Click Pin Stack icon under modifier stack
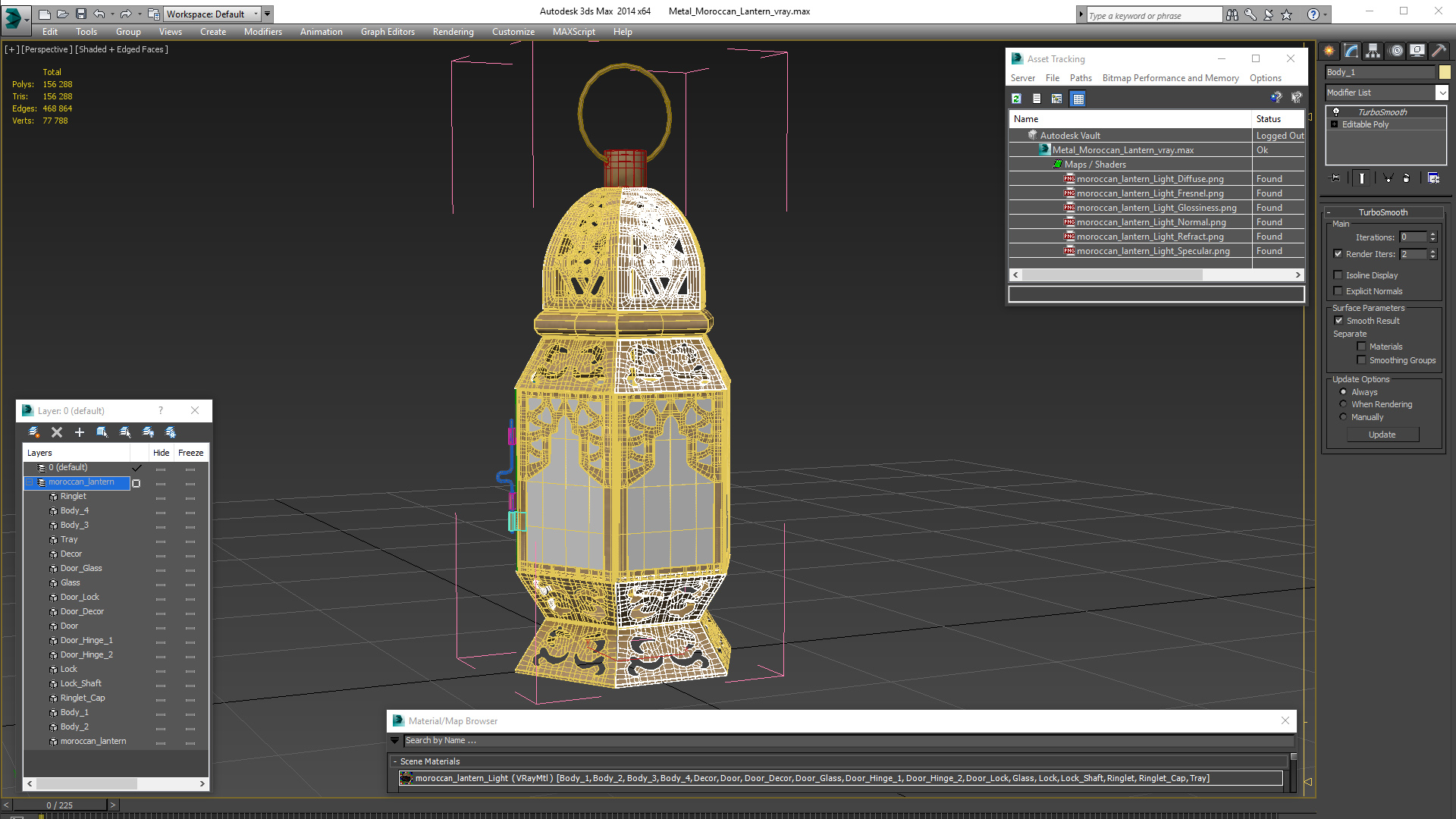This screenshot has width=1456, height=819. tap(1336, 178)
